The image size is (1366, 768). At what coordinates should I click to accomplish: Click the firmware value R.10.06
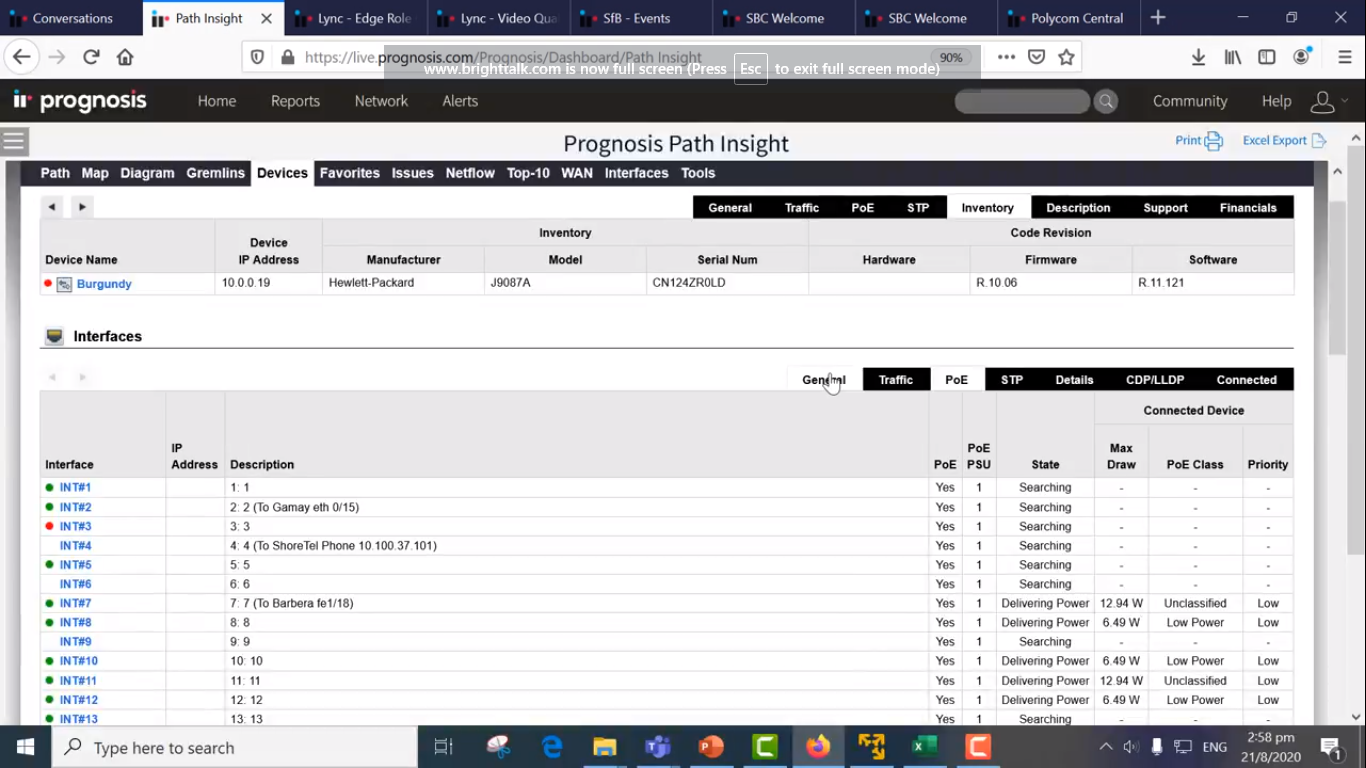tap(996, 283)
